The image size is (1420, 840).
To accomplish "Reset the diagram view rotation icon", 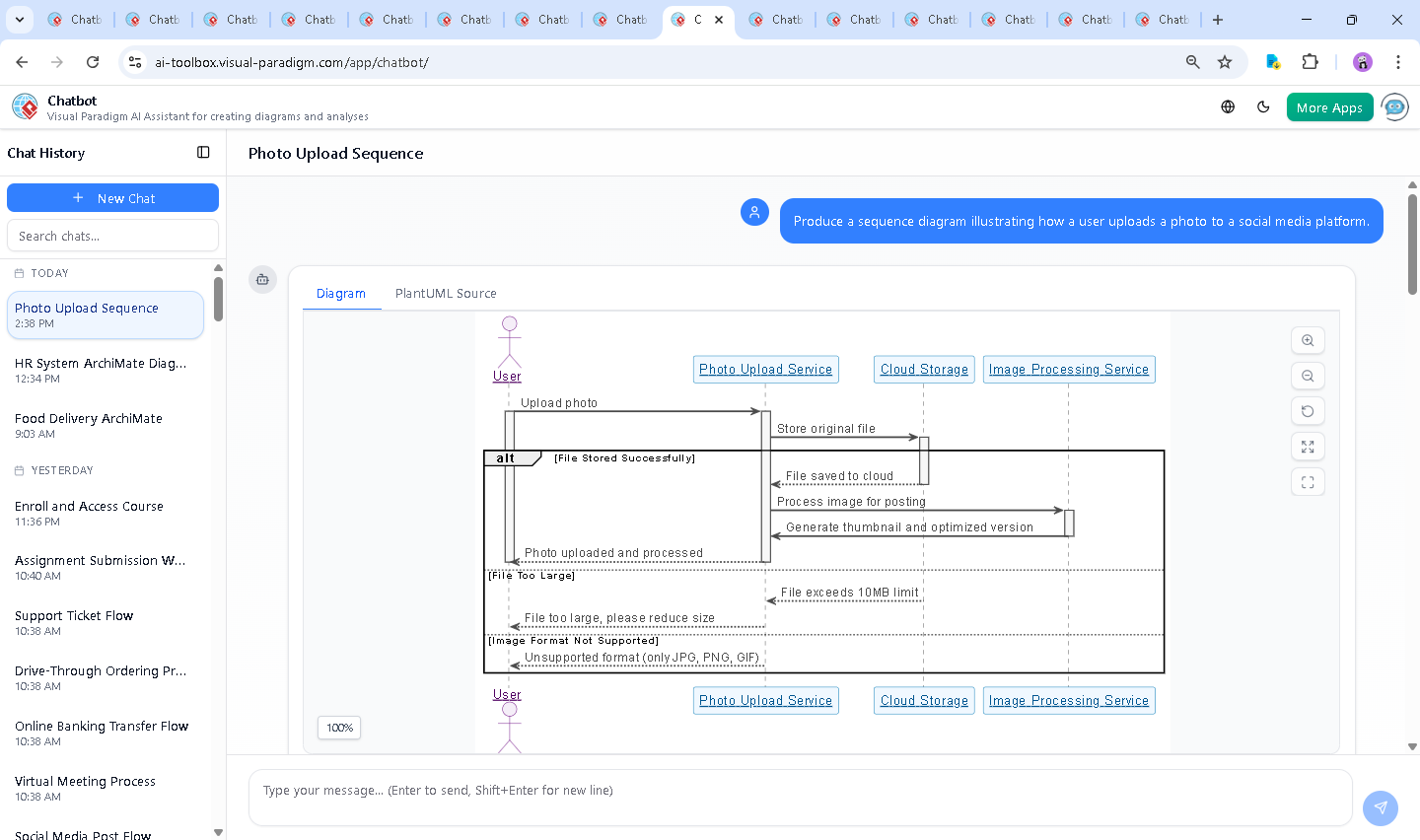I will tap(1308, 411).
